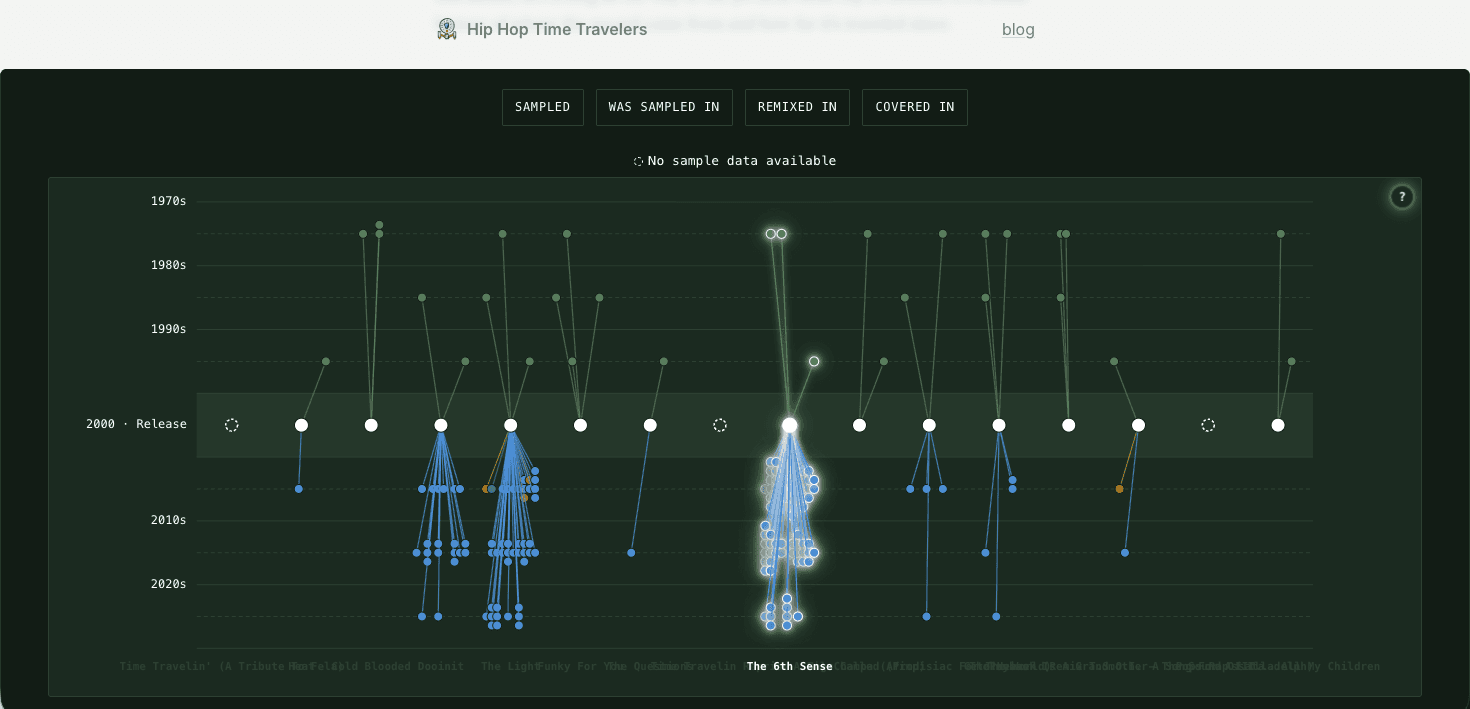Click the 2020s axis label

pos(168,584)
